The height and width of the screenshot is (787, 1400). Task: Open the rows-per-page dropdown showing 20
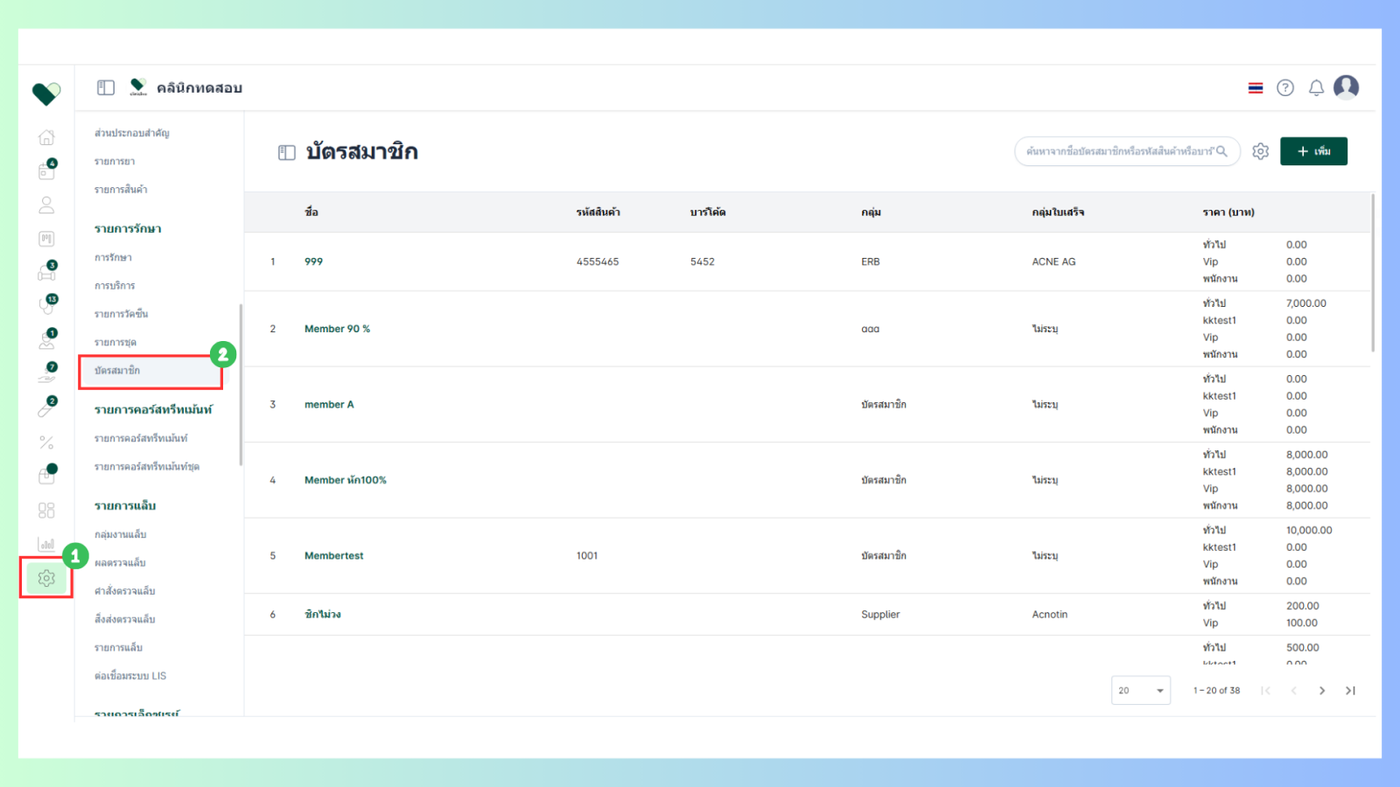tap(1141, 691)
